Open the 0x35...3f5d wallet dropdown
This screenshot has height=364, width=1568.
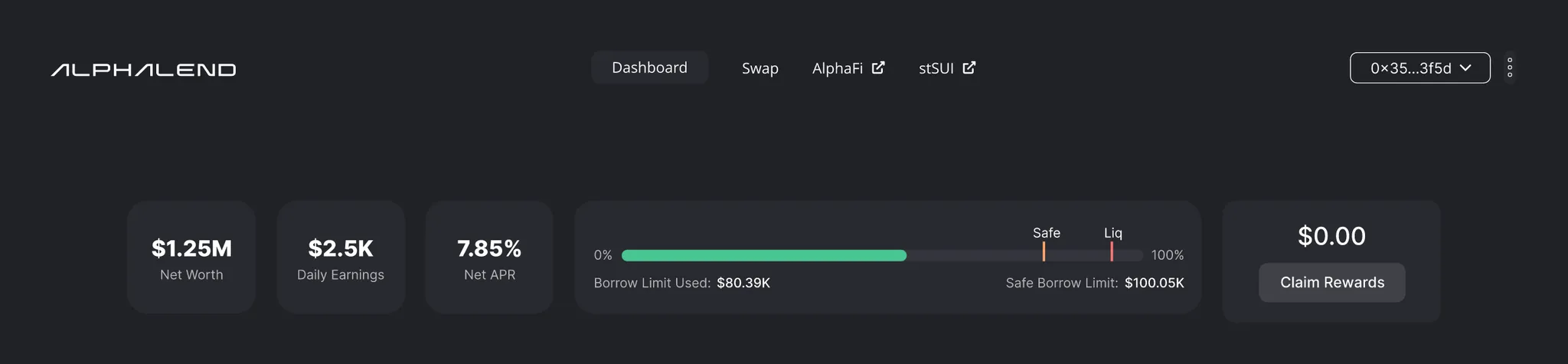pyautogui.click(x=1410, y=68)
